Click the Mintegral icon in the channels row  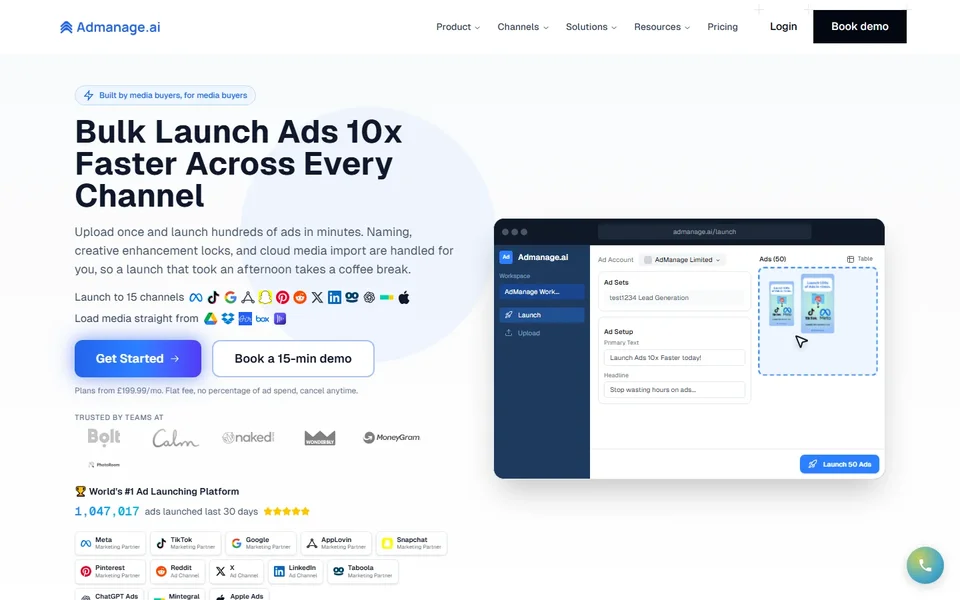point(386,298)
